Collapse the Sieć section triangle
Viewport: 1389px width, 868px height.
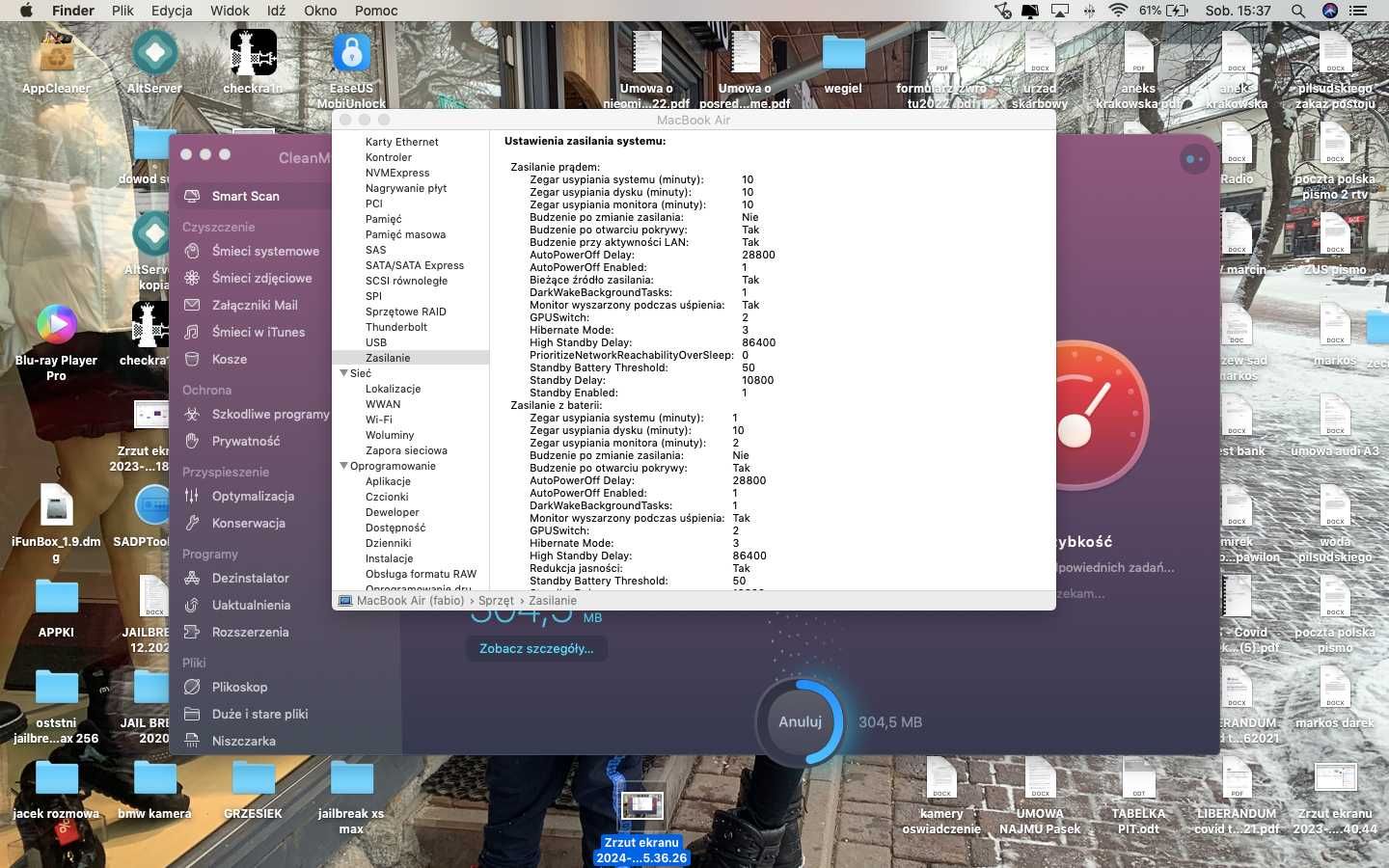coord(343,373)
